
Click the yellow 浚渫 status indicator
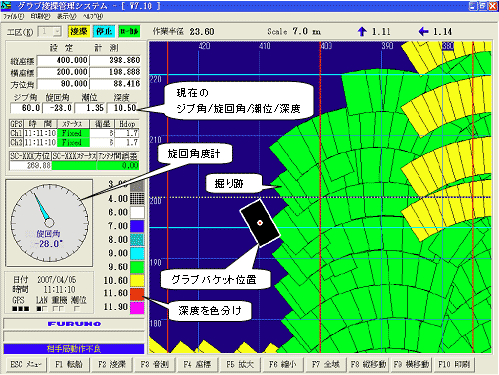79,32
